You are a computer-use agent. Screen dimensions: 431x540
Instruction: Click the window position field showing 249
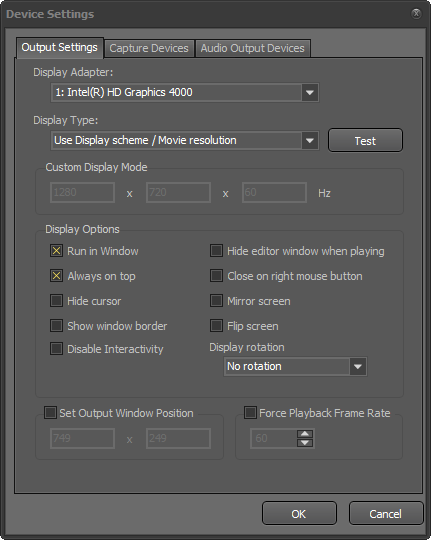pos(178,438)
